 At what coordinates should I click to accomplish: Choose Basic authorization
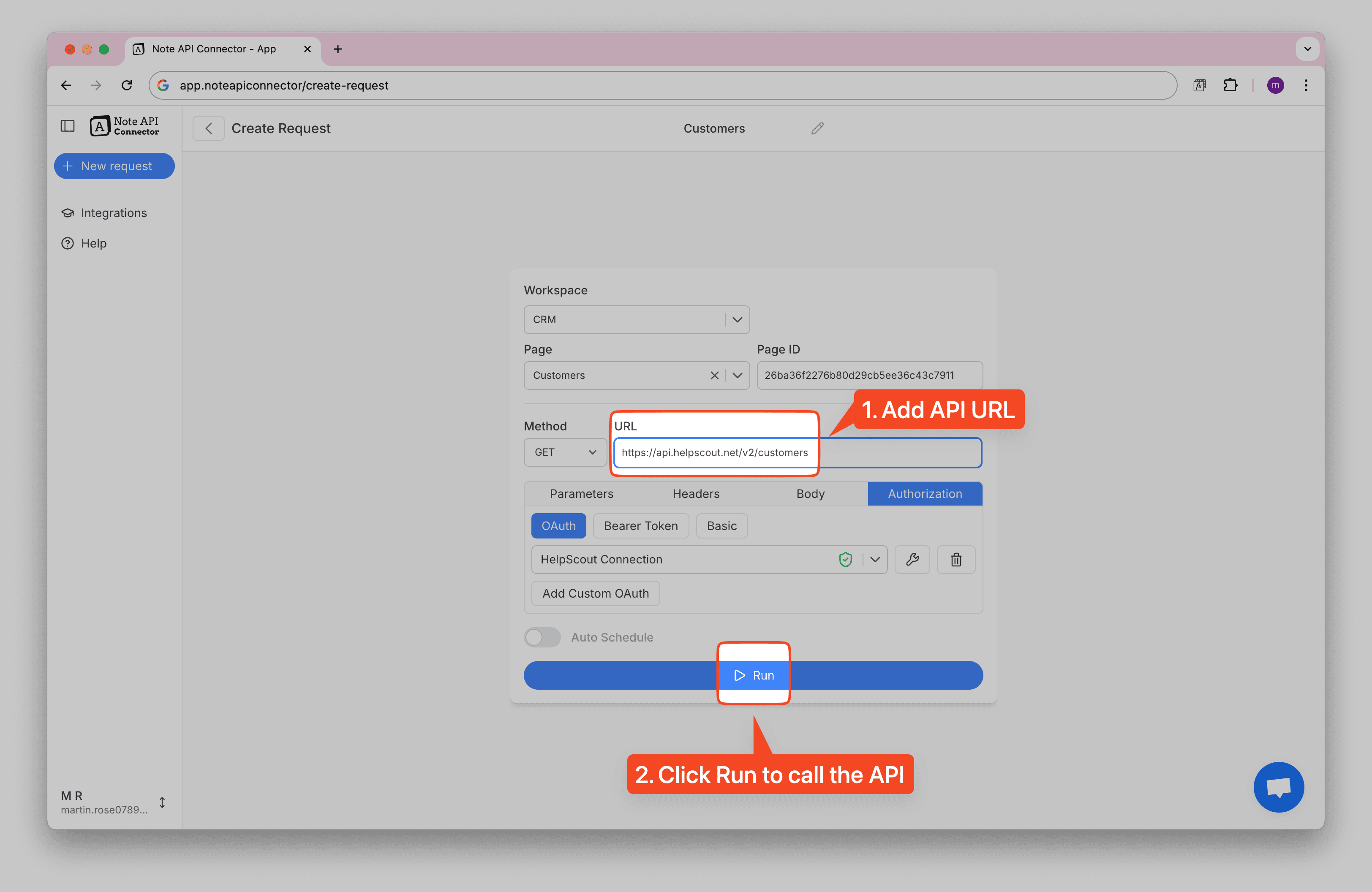[721, 525]
